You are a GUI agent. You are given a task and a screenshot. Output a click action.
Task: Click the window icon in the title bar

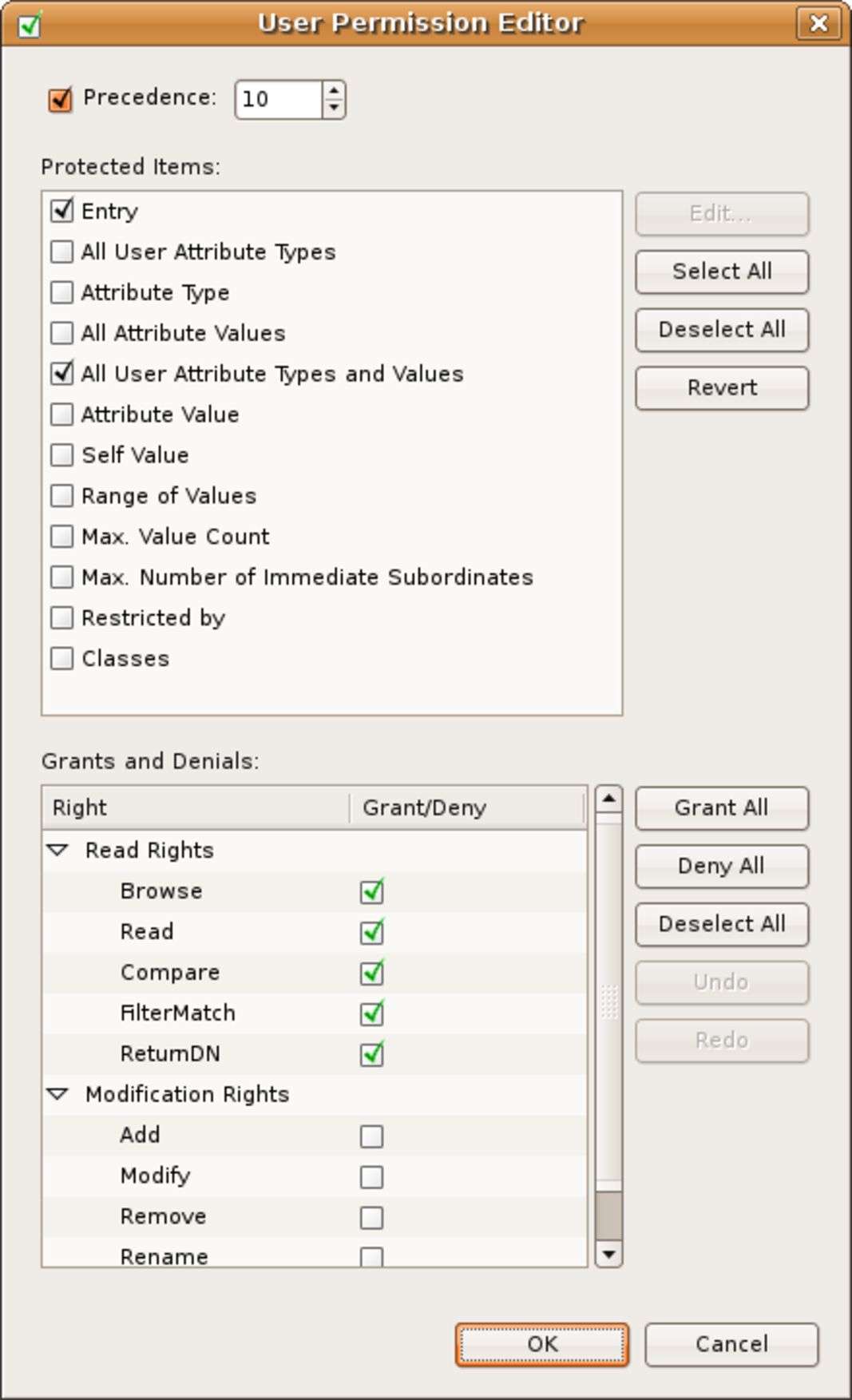coord(30,24)
